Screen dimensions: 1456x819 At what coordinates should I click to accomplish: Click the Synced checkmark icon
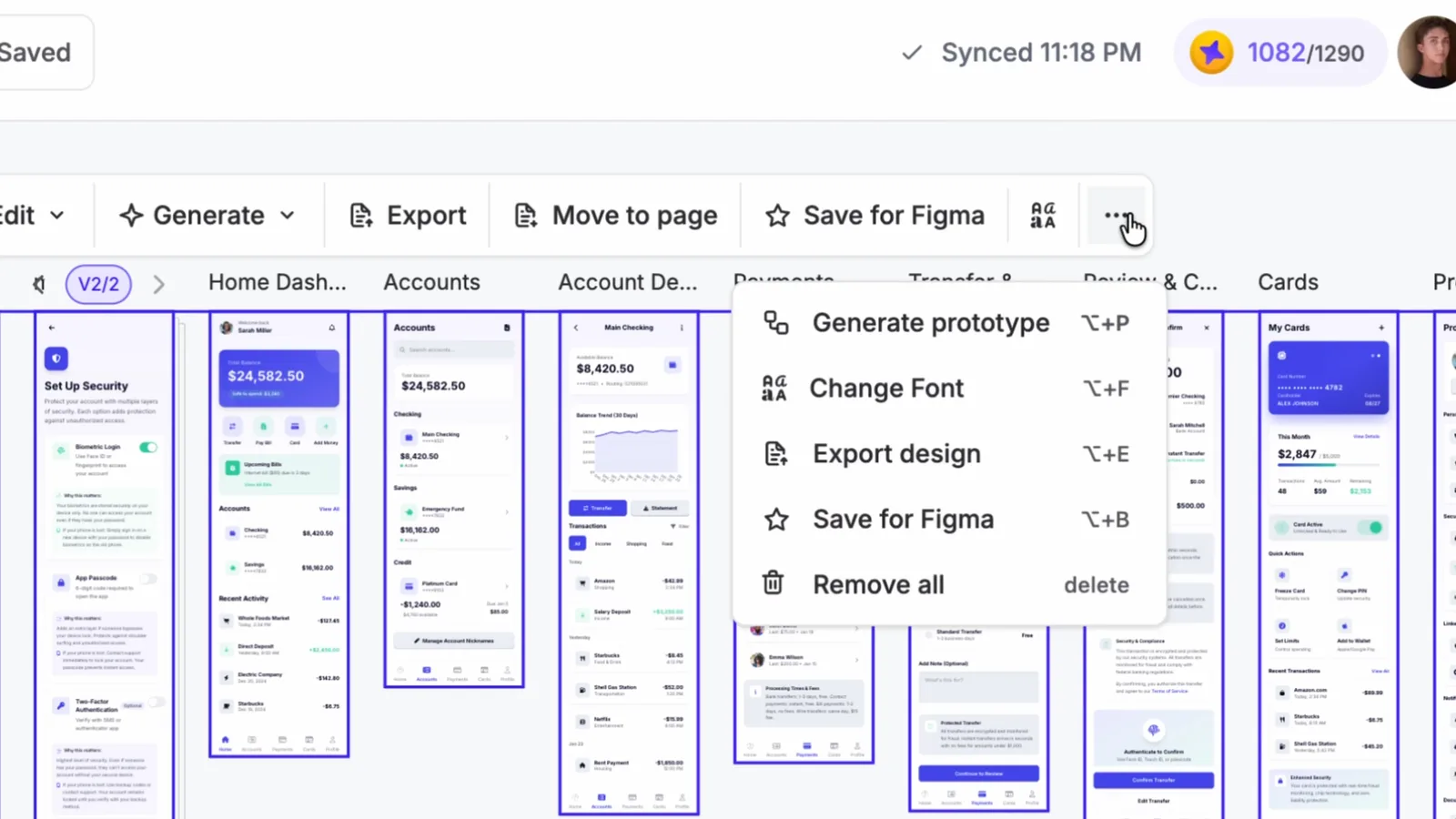point(912,53)
